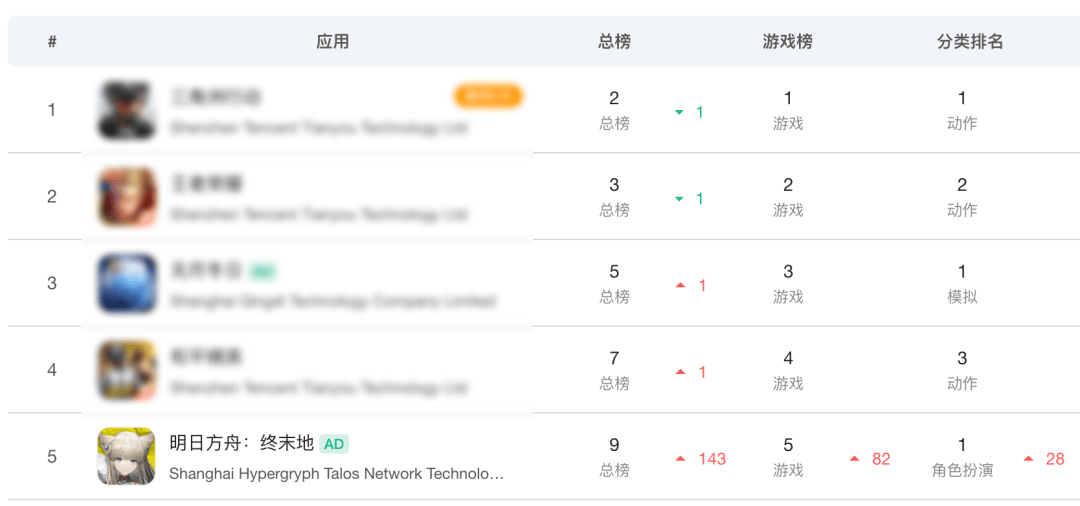The image size is (1080, 506).
Task: Click the 分类排名 column header
Action: pyautogui.click(x=970, y=41)
